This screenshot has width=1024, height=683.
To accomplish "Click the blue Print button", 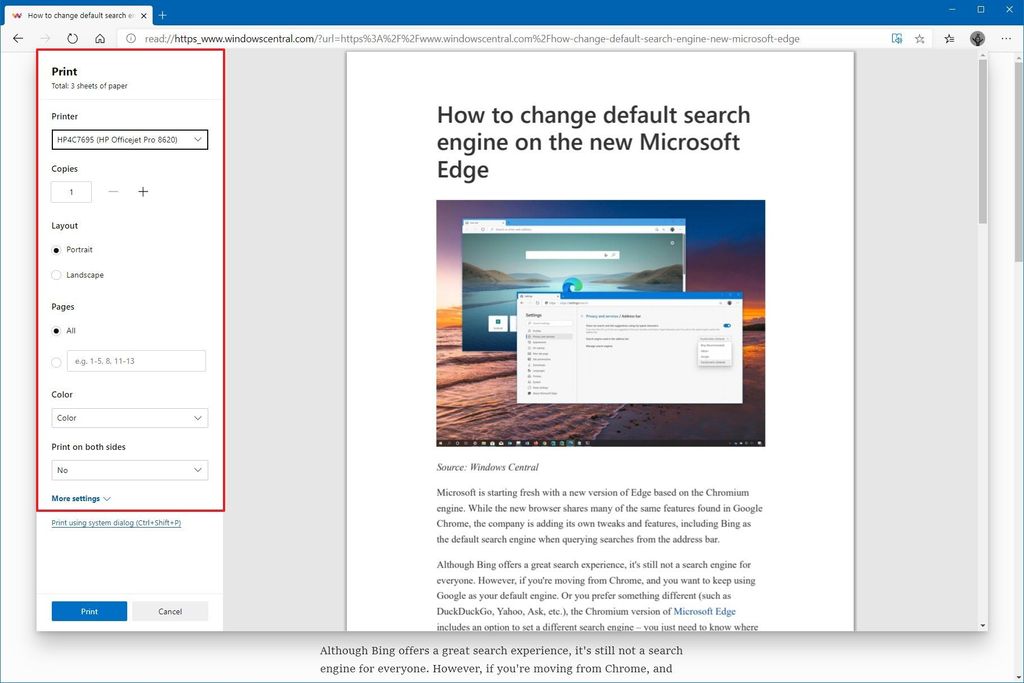I will point(88,611).
